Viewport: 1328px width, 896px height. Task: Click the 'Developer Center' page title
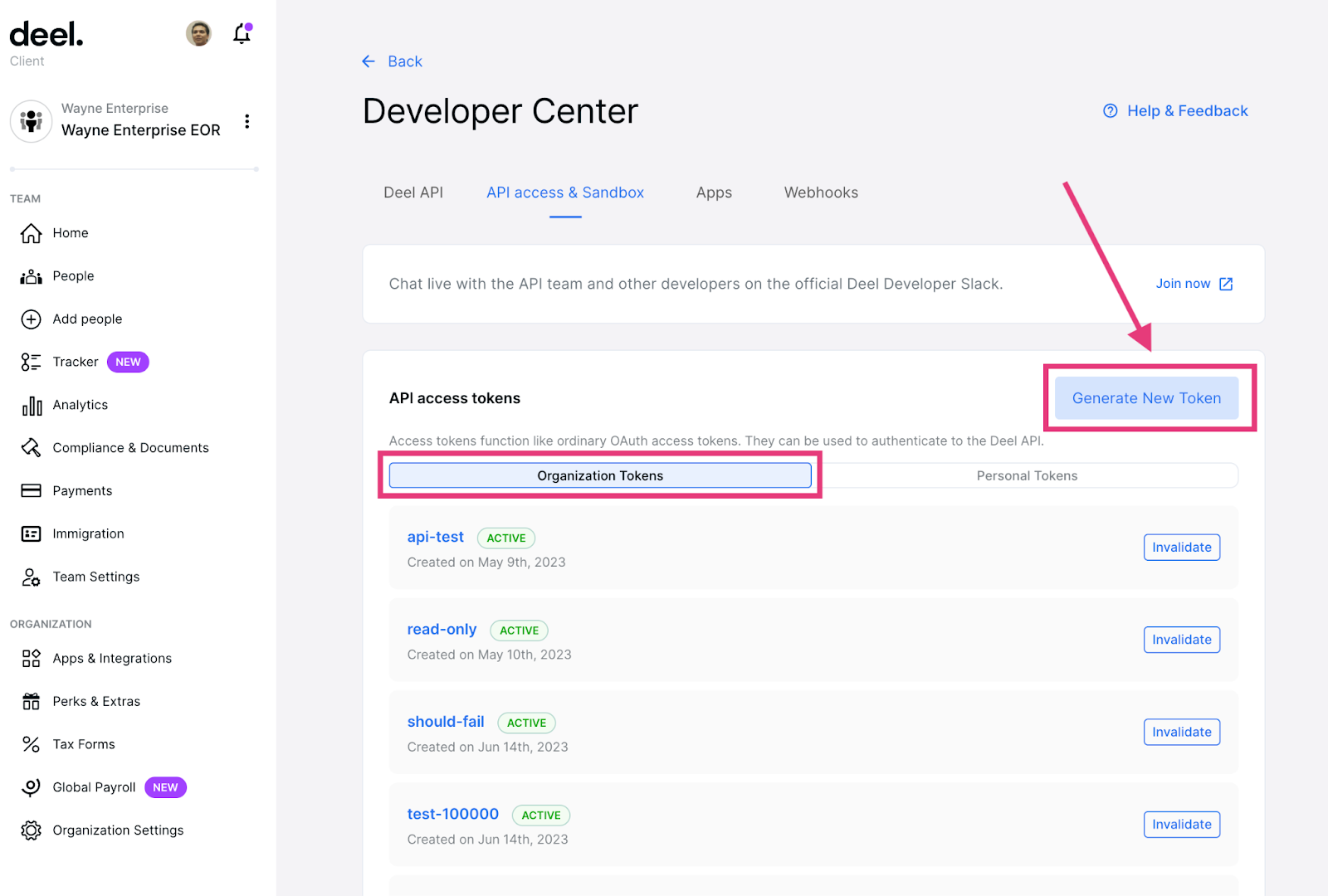tap(500, 111)
